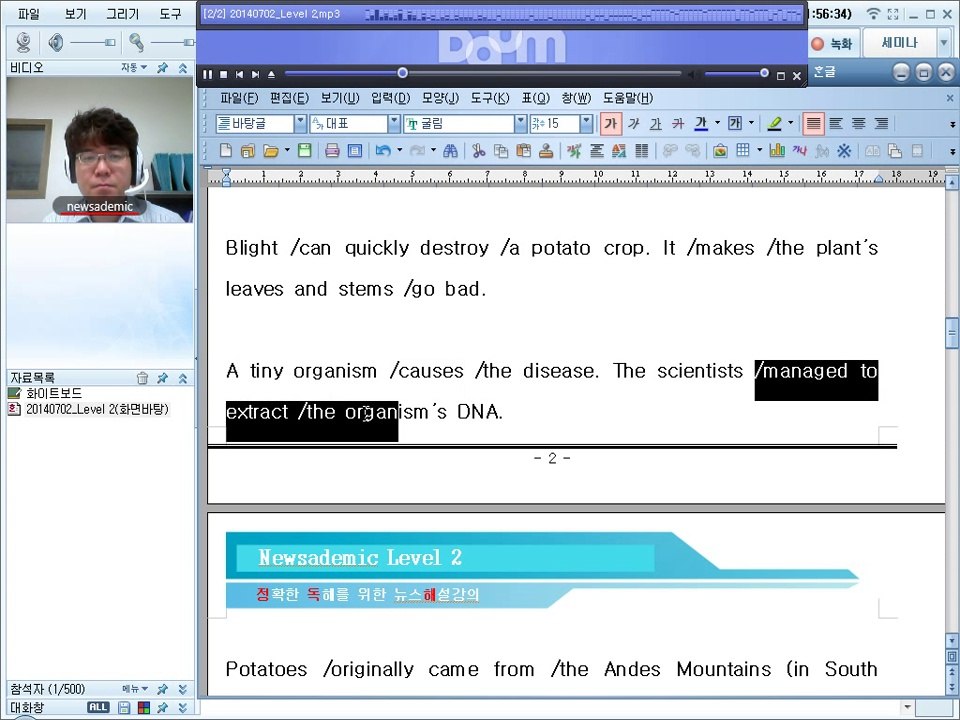Click the print preview icon
The image size is (960, 720).
(354, 151)
